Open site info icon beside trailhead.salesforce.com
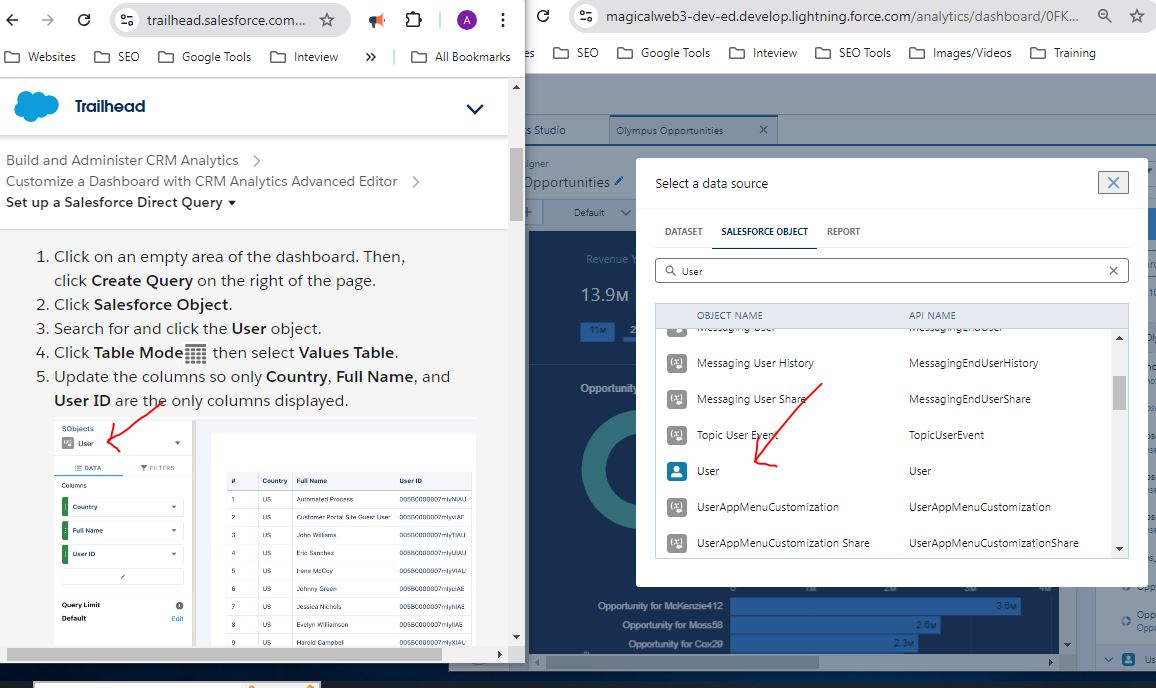The height and width of the screenshot is (688, 1156). pyautogui.click(x=127, y=20)
